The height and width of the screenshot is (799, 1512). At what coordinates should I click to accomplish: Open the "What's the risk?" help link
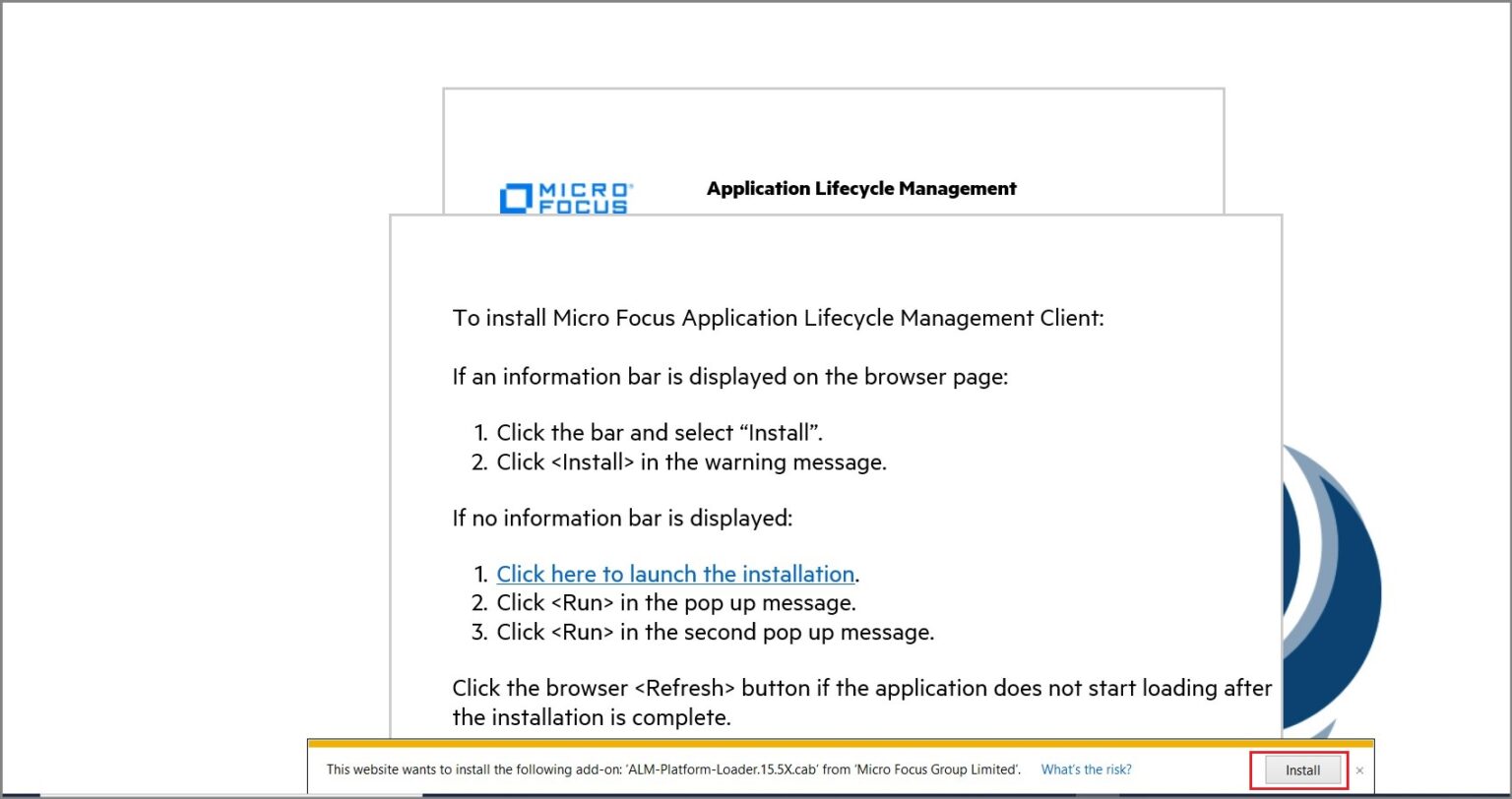[x=1086, y=769]
